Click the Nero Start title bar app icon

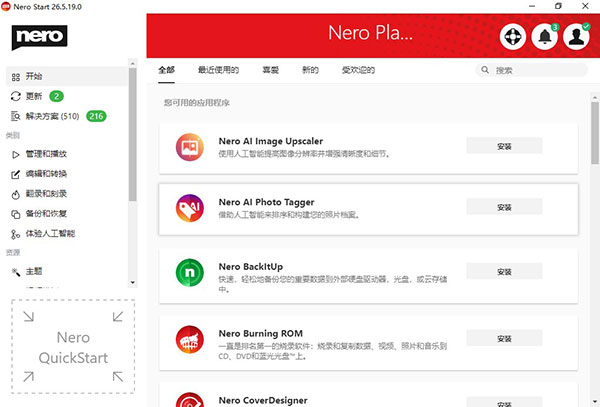click(6, 7)
